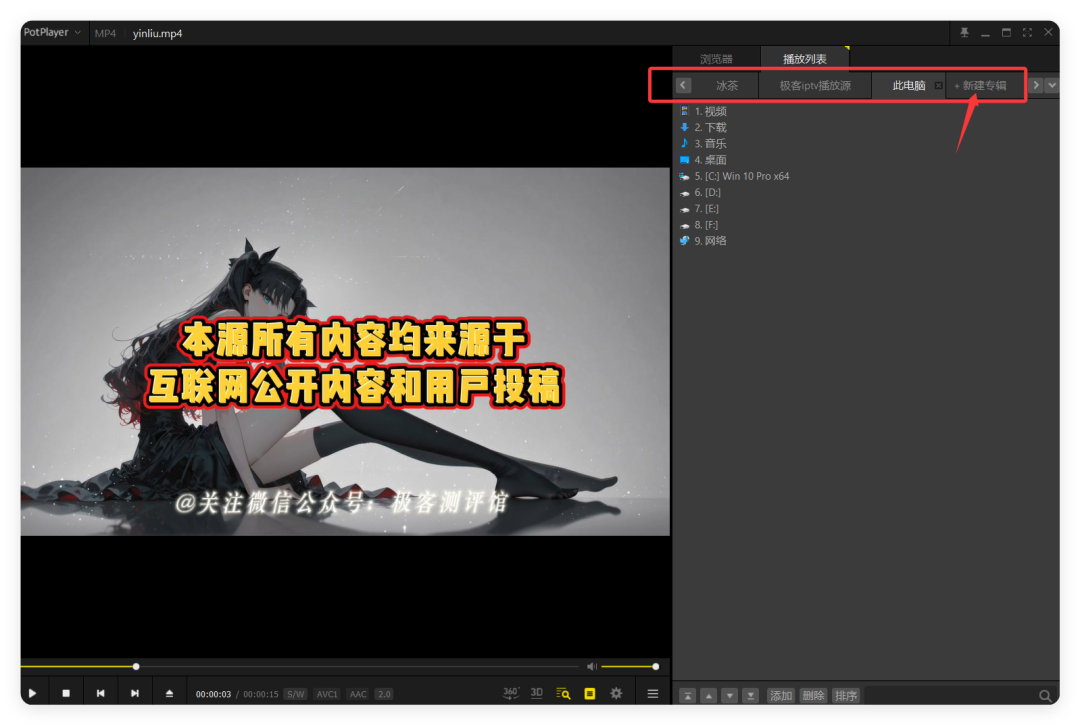Click the video display area
Screen dimensions: 1080x725
click(345, 351)
